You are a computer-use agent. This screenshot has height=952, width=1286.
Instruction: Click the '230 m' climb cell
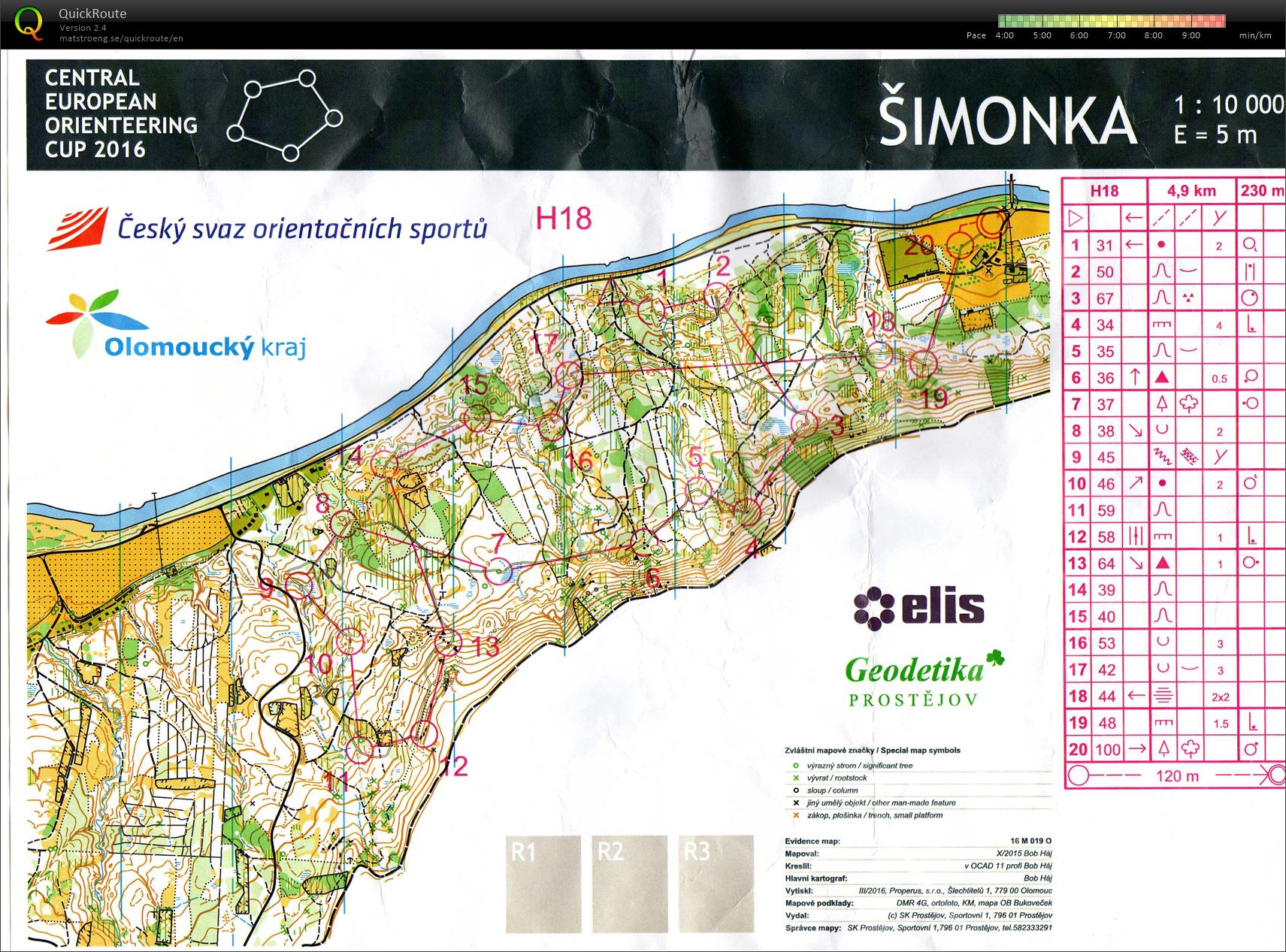[x=1261, y=191]
